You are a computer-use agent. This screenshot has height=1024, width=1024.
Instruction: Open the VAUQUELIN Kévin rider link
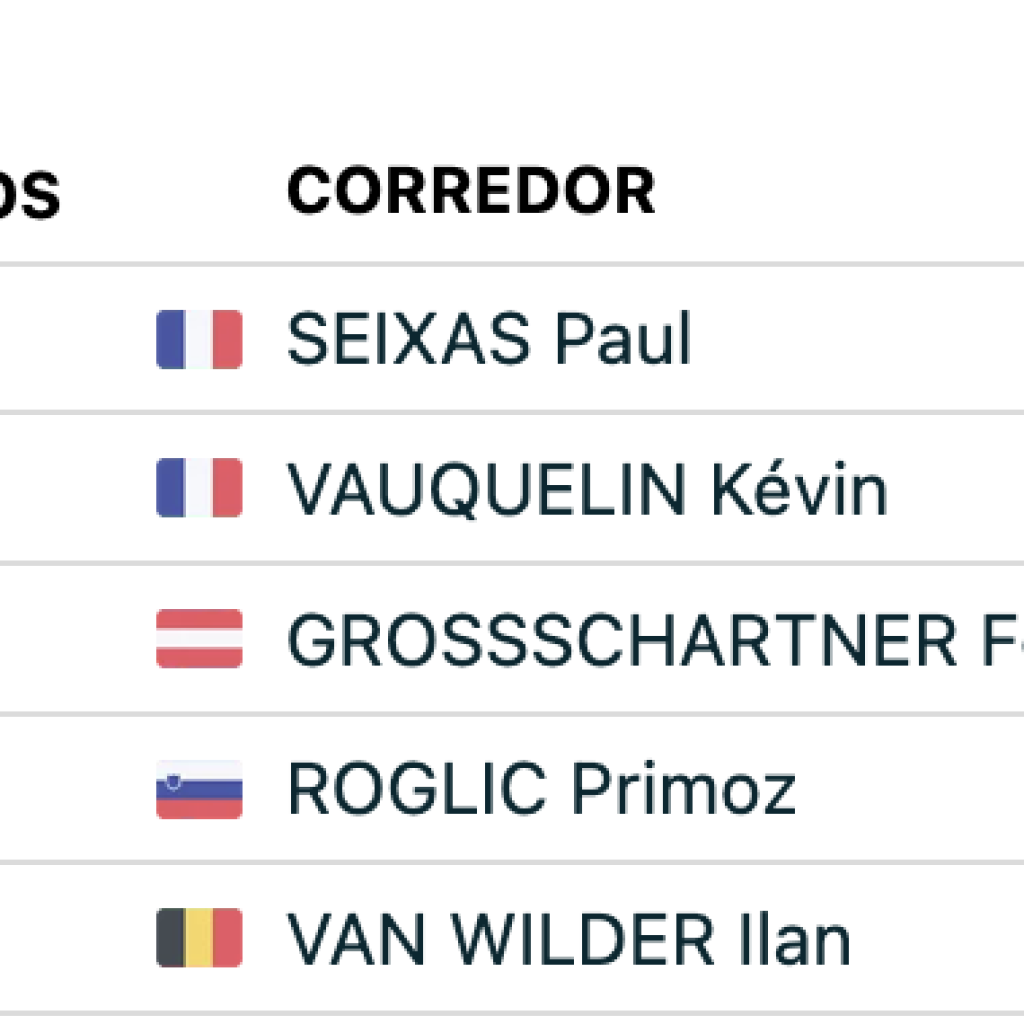click(586, 490)
